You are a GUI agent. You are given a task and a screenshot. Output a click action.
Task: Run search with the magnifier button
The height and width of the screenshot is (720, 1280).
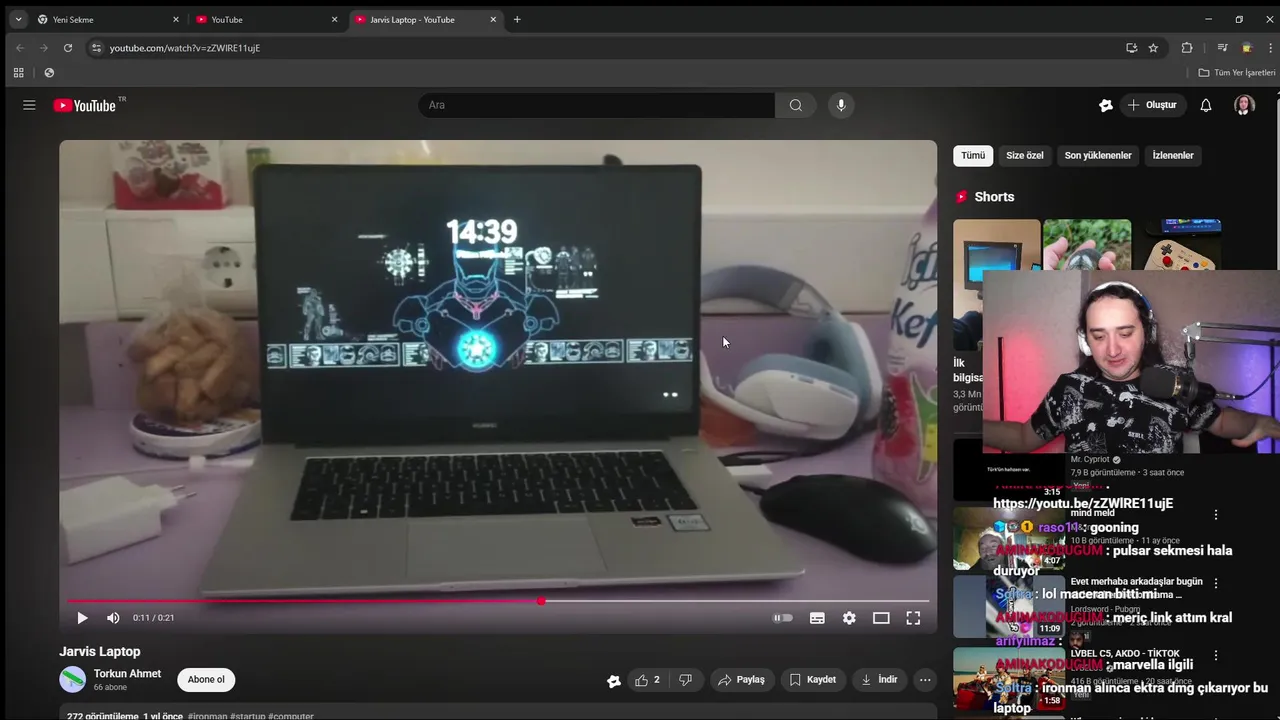795,105
